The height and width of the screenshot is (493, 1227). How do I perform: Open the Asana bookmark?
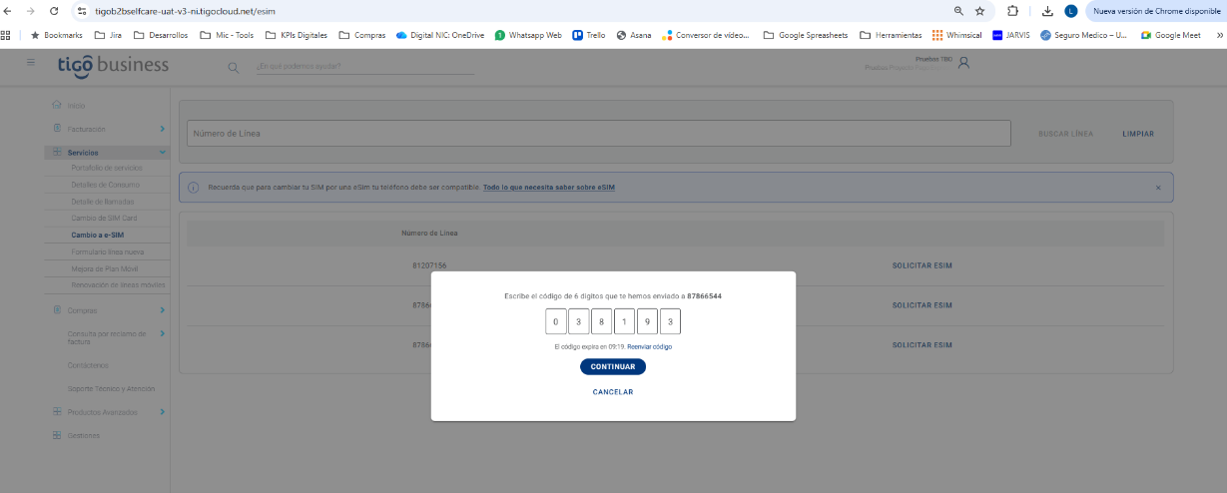tap(634, 35)
